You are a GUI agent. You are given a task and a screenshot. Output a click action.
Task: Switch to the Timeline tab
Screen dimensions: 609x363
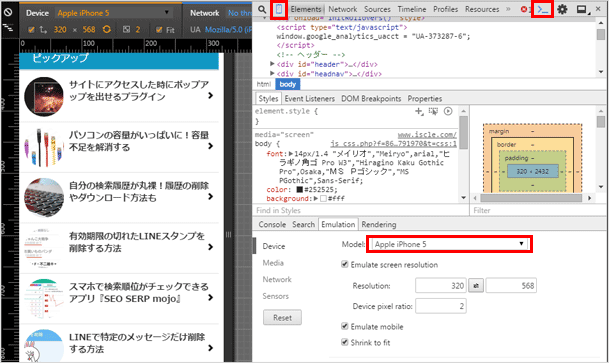(x=412, y=9)
